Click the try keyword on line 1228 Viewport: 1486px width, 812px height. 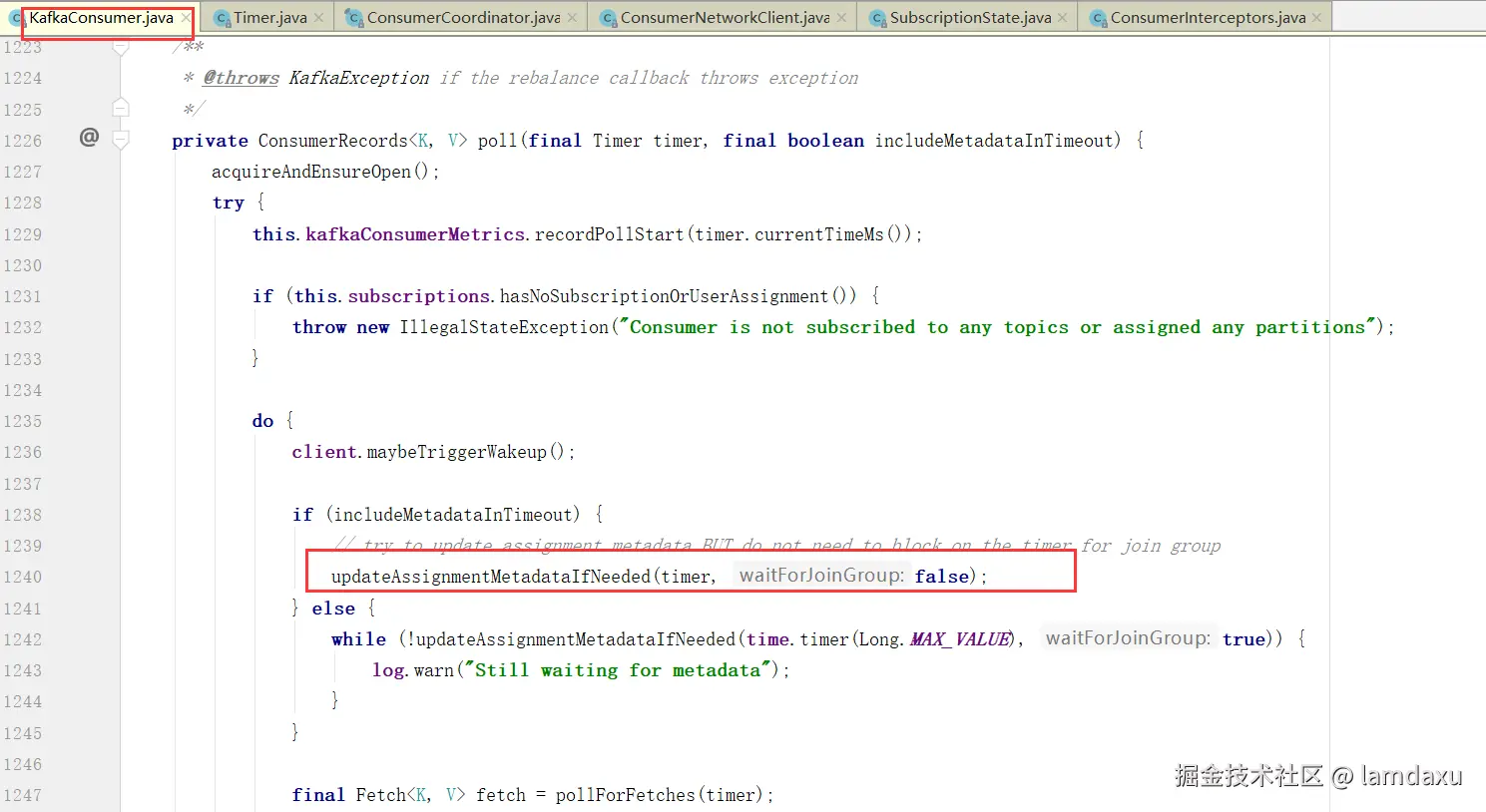pos(229,203)
